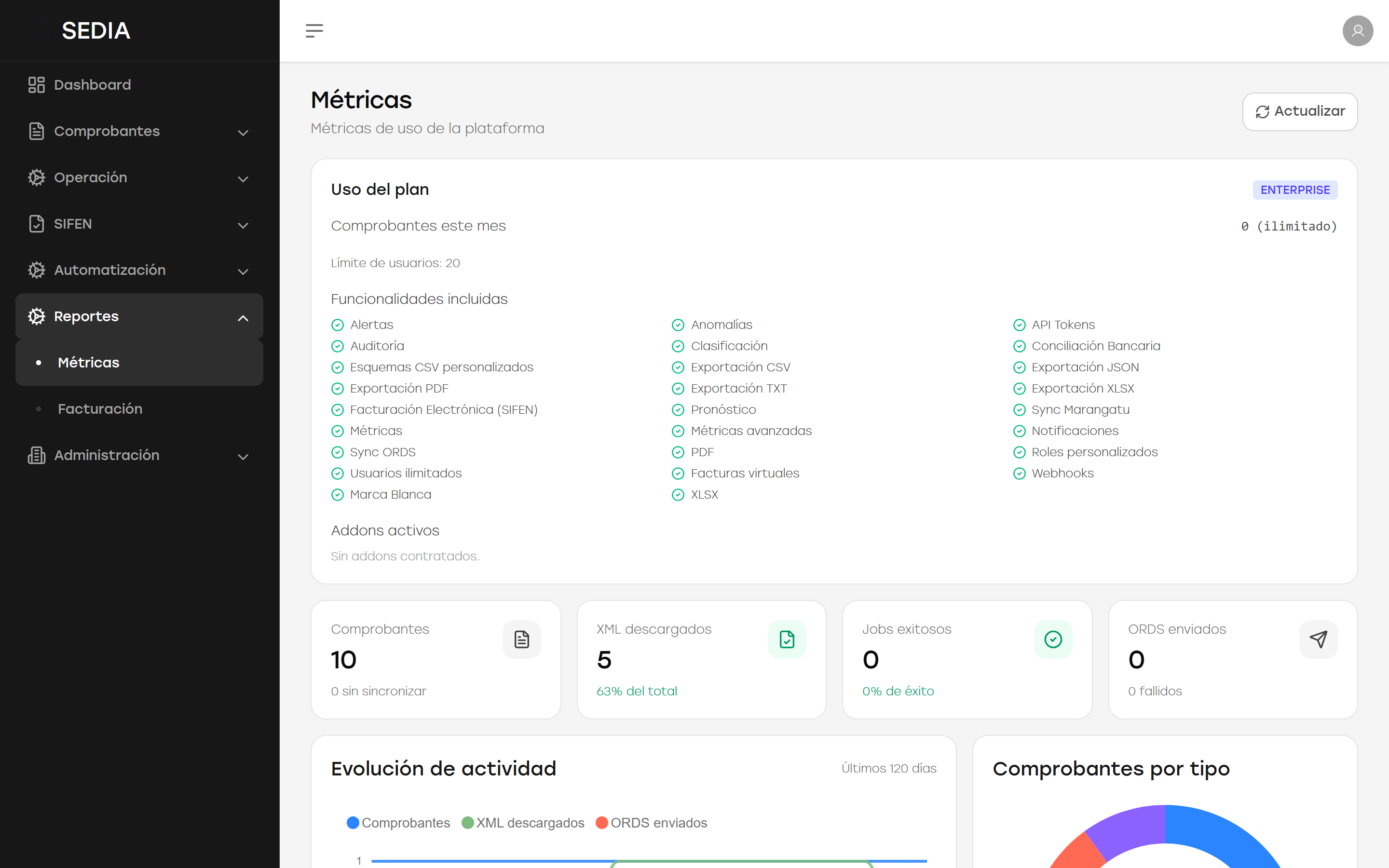Collapse the Reportes menu chevron
The width and height of the screenshot is (1389, 868).
point(243,318)
